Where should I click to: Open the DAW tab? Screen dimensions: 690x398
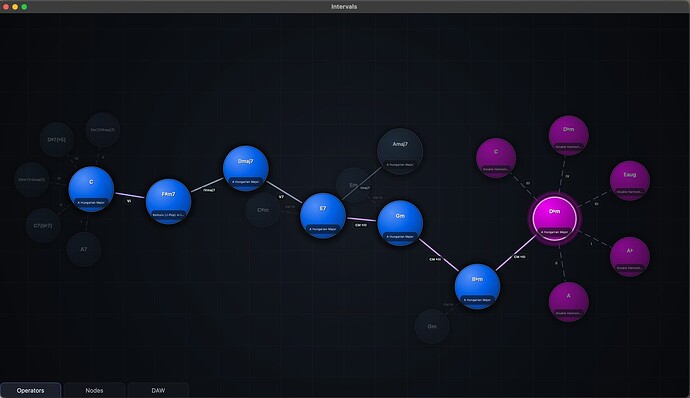(158, 390)
